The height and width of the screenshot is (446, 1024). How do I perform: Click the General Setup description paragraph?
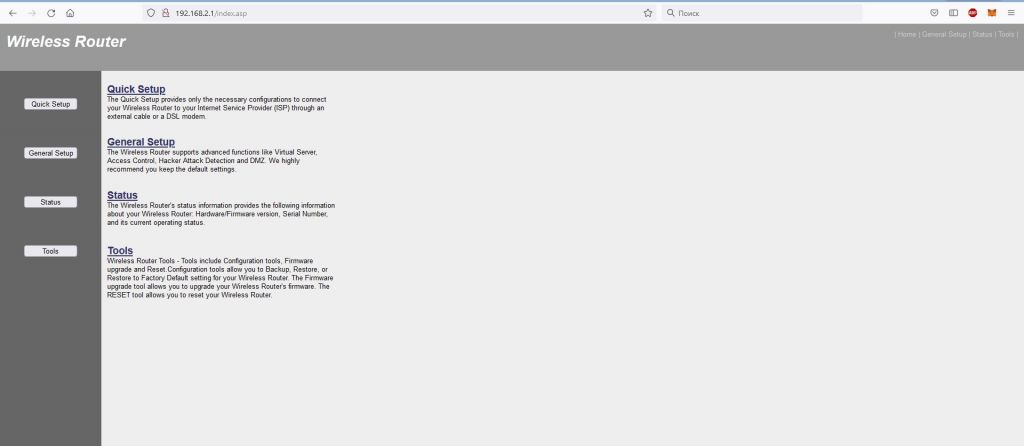213,161
